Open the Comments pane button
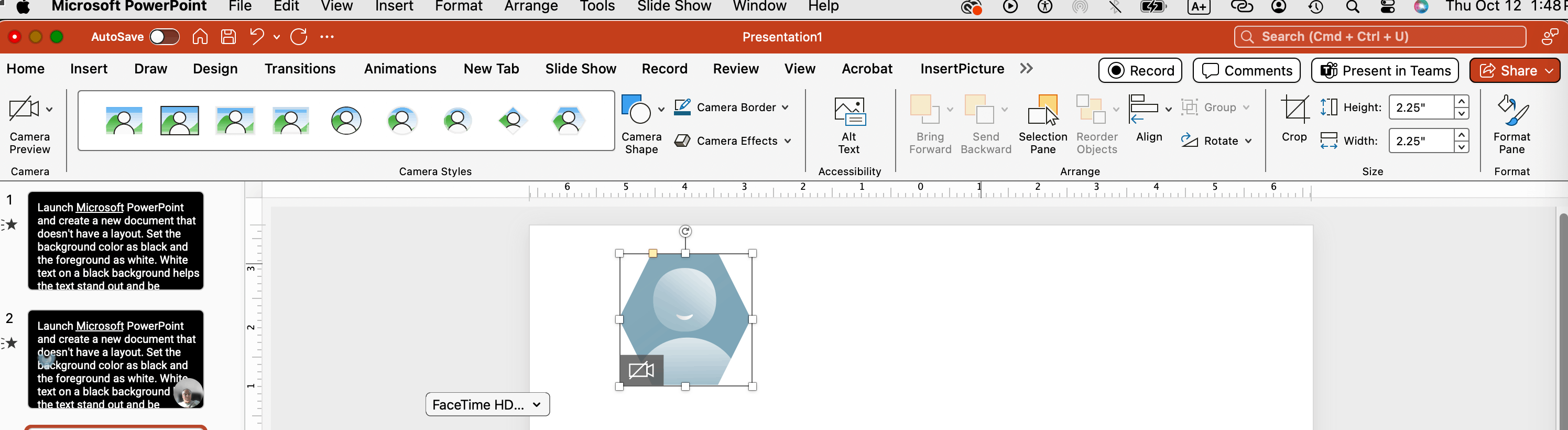This screenshot has height=430, width=1568. (x=1247, y=71)
